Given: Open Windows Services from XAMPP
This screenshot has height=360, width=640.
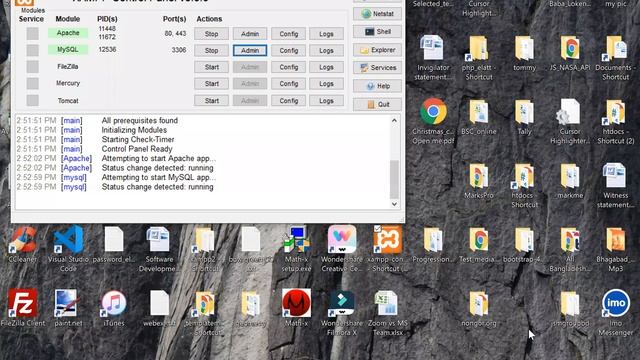Looking at the screenshot, I should point(377,68).
